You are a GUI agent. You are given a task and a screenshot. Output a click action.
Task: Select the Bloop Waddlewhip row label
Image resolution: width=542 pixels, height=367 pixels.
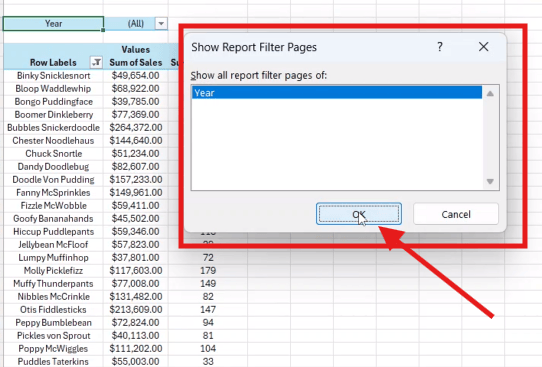pos(53,88)
